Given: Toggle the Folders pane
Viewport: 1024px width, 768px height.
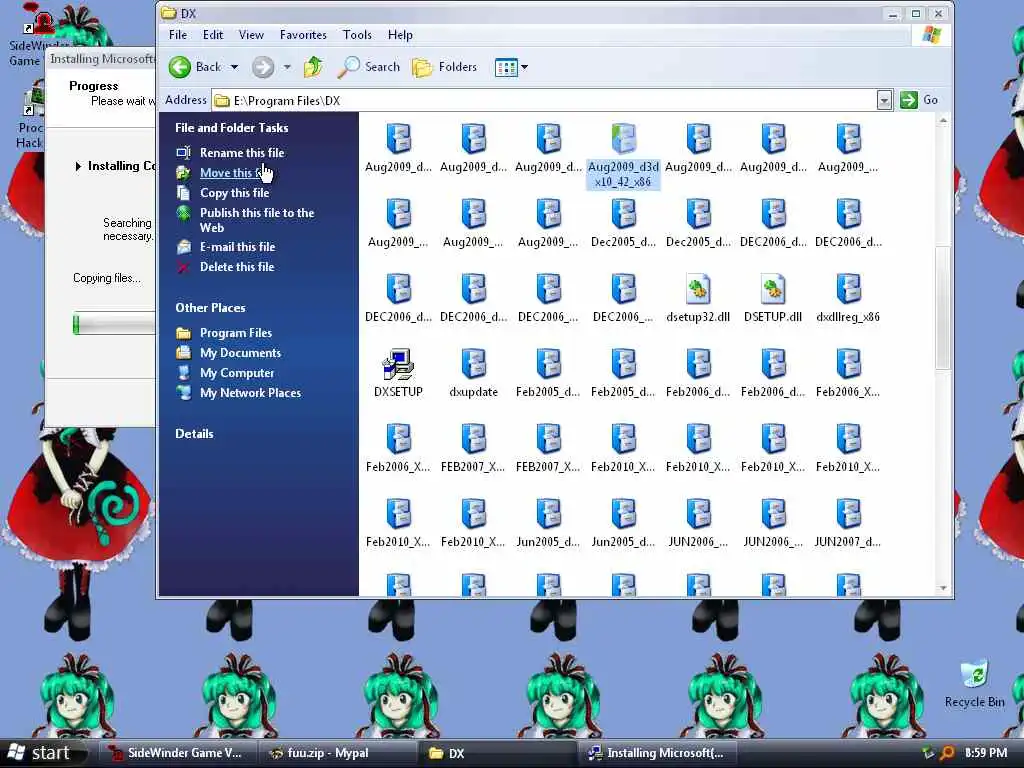Looking at the screenshot, I should pos(445,67).
